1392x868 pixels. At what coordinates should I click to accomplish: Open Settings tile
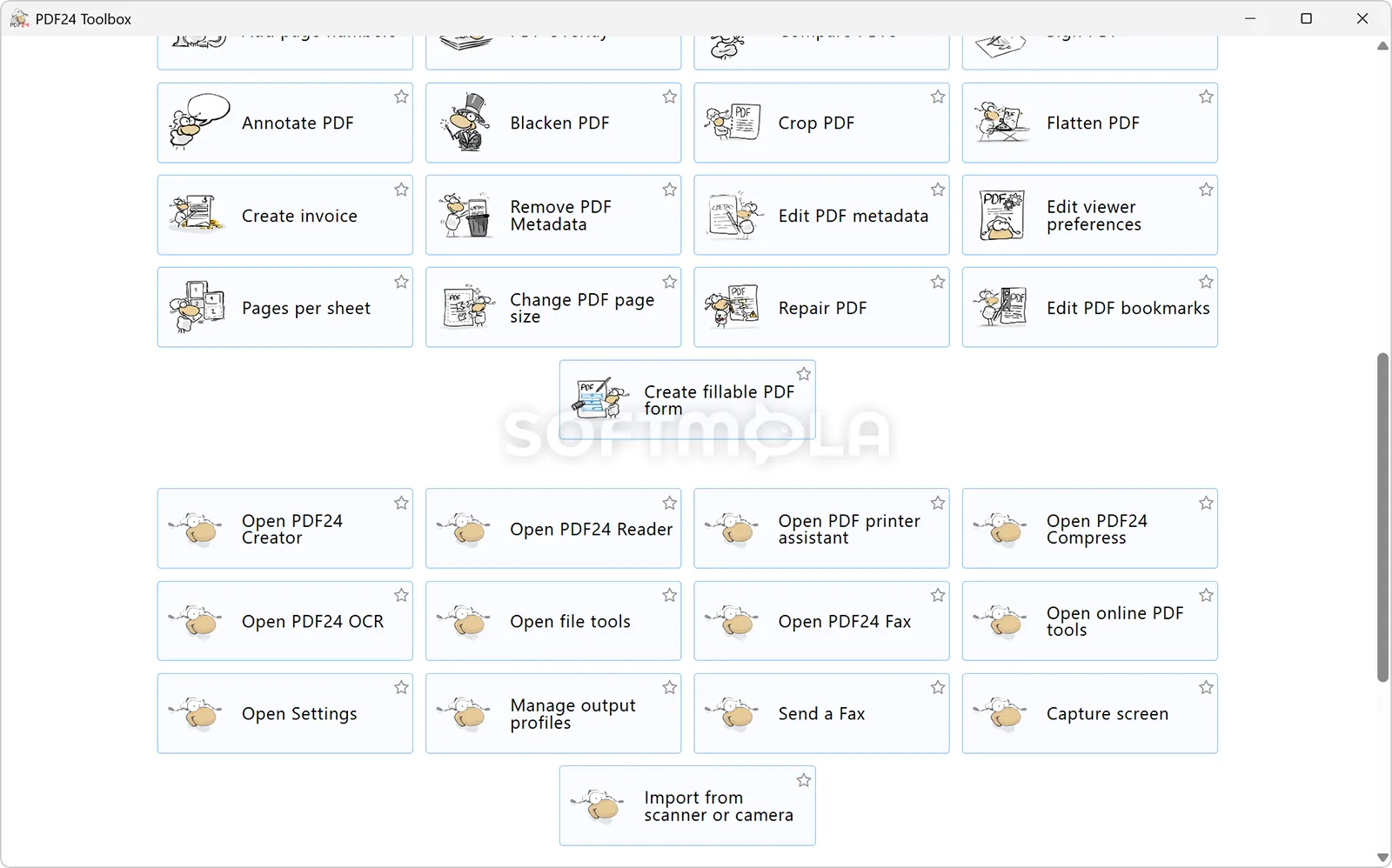[x=285, y=713]
